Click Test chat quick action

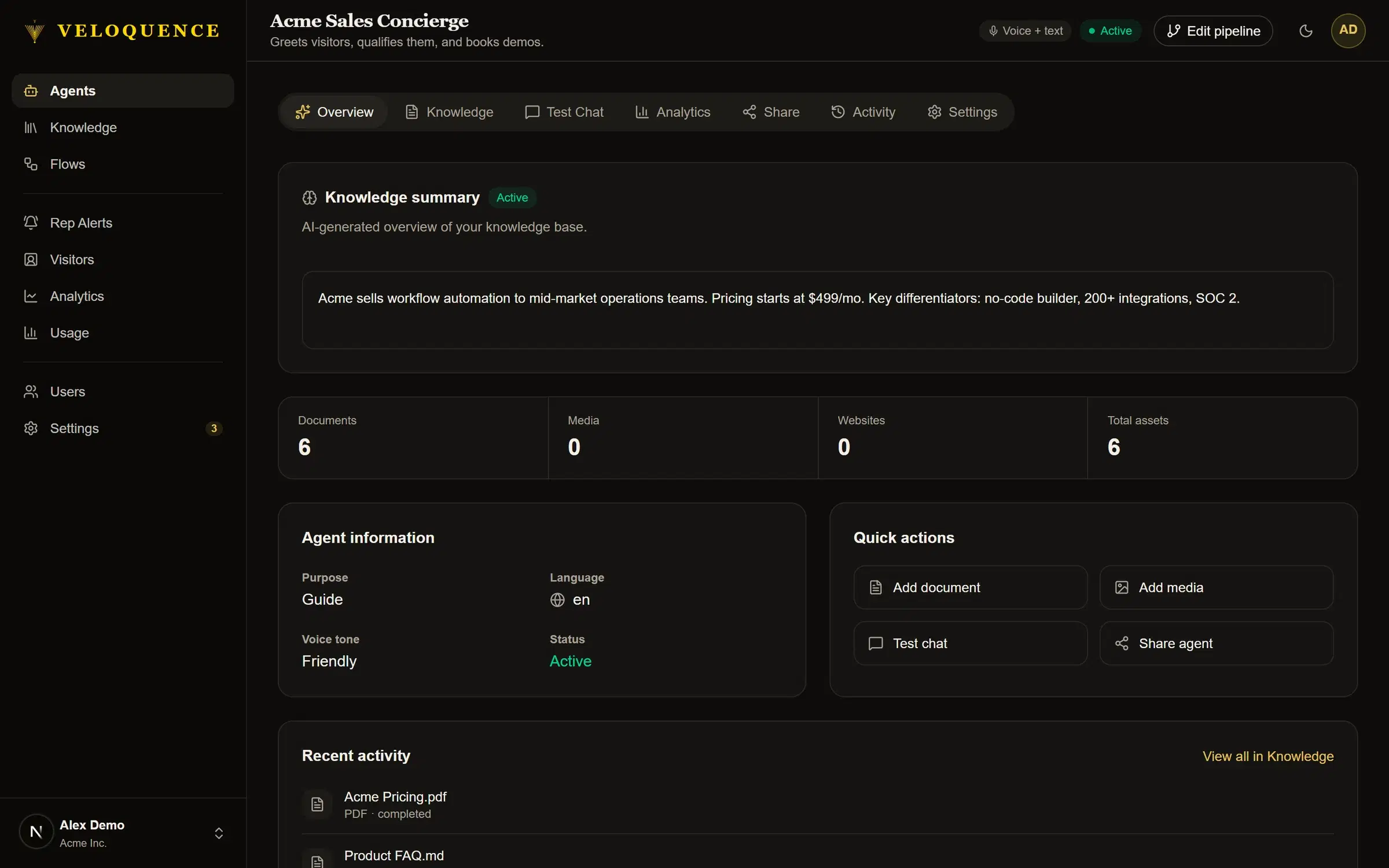970,643
